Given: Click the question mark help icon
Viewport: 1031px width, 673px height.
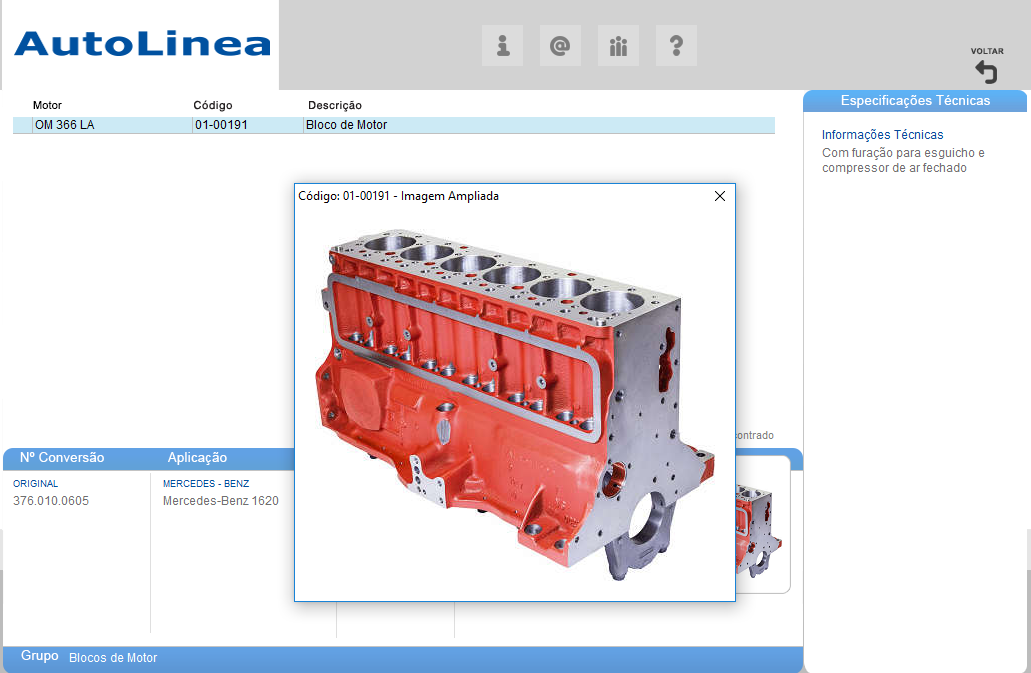Looking at the screenshot, I should point(676,46).
